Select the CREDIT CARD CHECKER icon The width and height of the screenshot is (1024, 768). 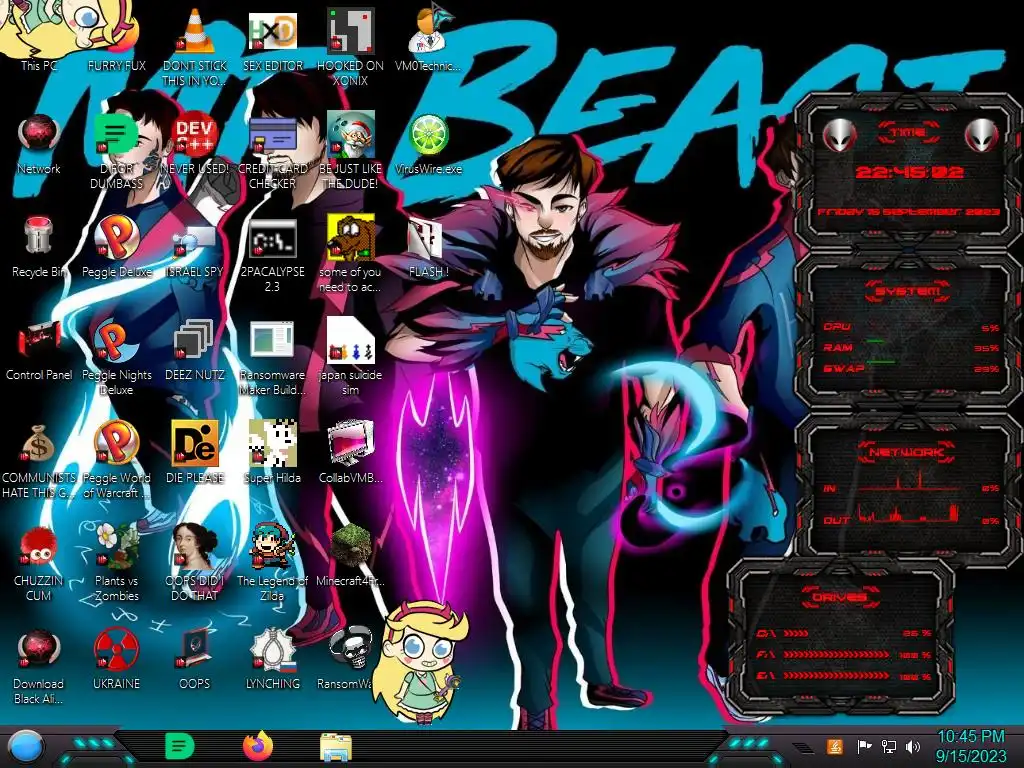click(x=272, y=134)
